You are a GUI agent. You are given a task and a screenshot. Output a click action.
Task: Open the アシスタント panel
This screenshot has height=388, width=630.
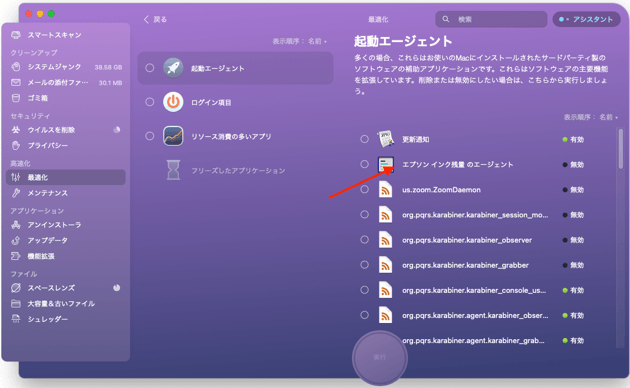click(x=587, y=19)
